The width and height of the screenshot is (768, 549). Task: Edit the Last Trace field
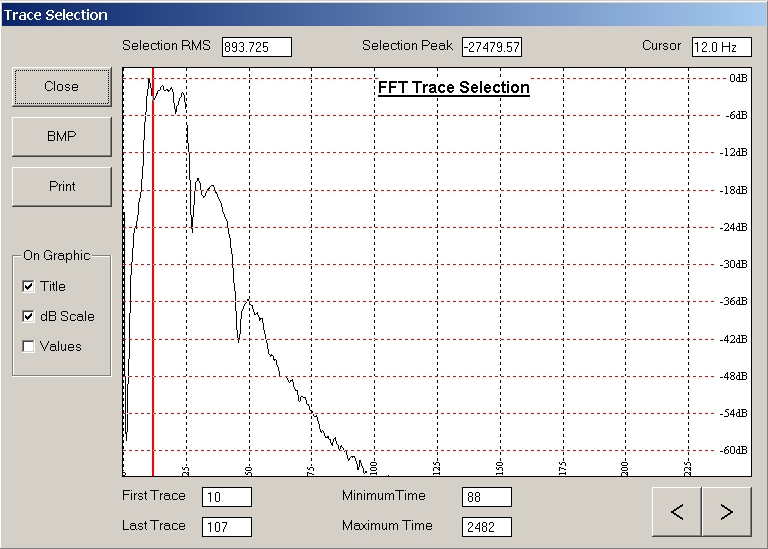[227, 527]
